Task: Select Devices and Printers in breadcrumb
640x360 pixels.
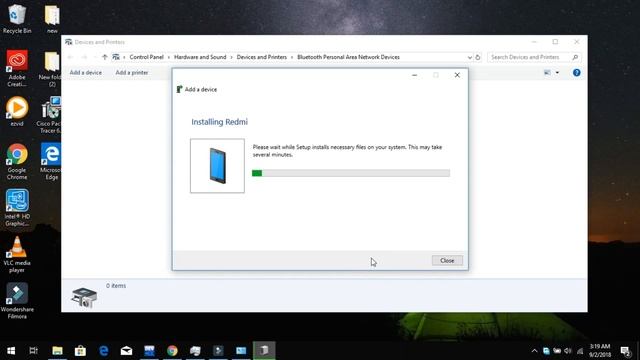Action: 262,57
